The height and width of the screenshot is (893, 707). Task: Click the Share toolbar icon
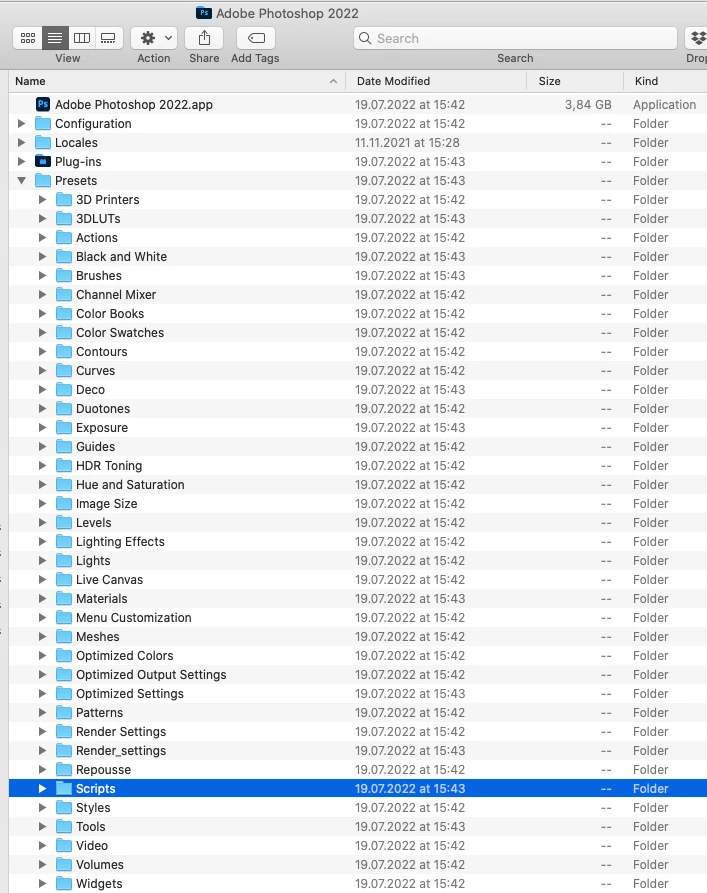pyautogui.click(x=204, y=38)
